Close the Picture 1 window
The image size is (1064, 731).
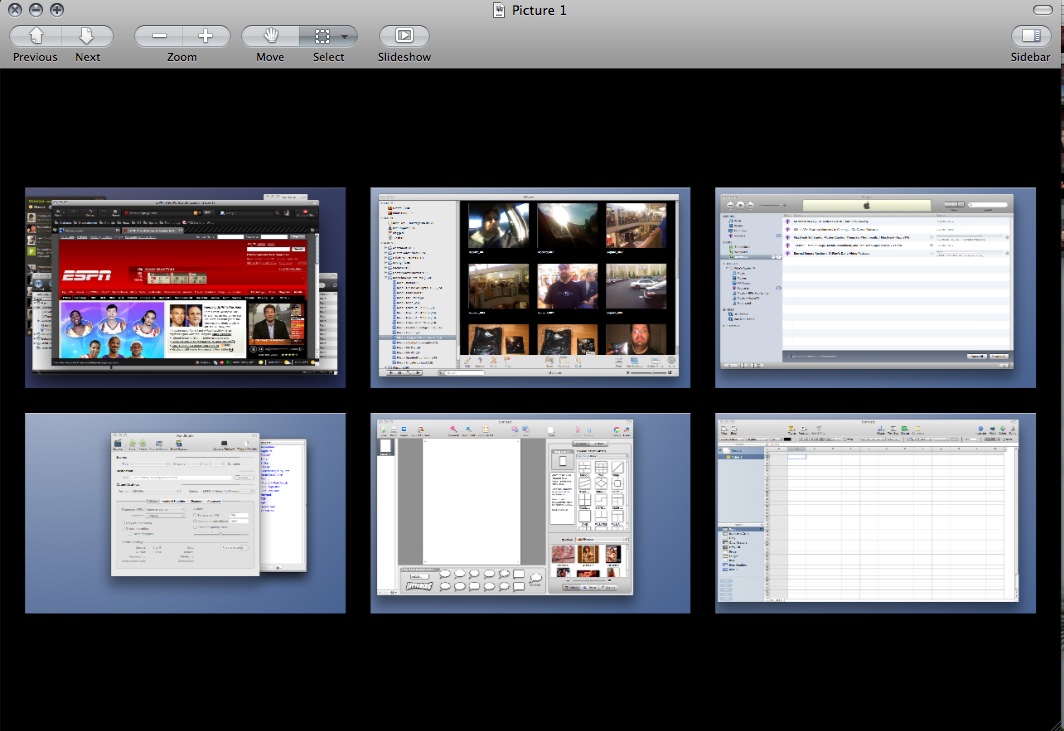[15, 10]
